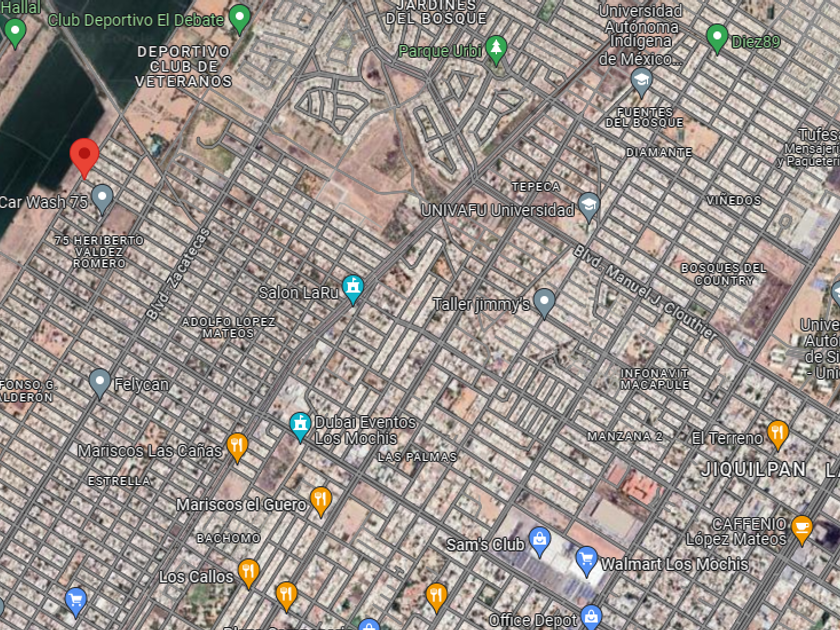Select the Salon LaRu castle pin
The width and height of the screenshot is (840, 630).
click(352, 289)
